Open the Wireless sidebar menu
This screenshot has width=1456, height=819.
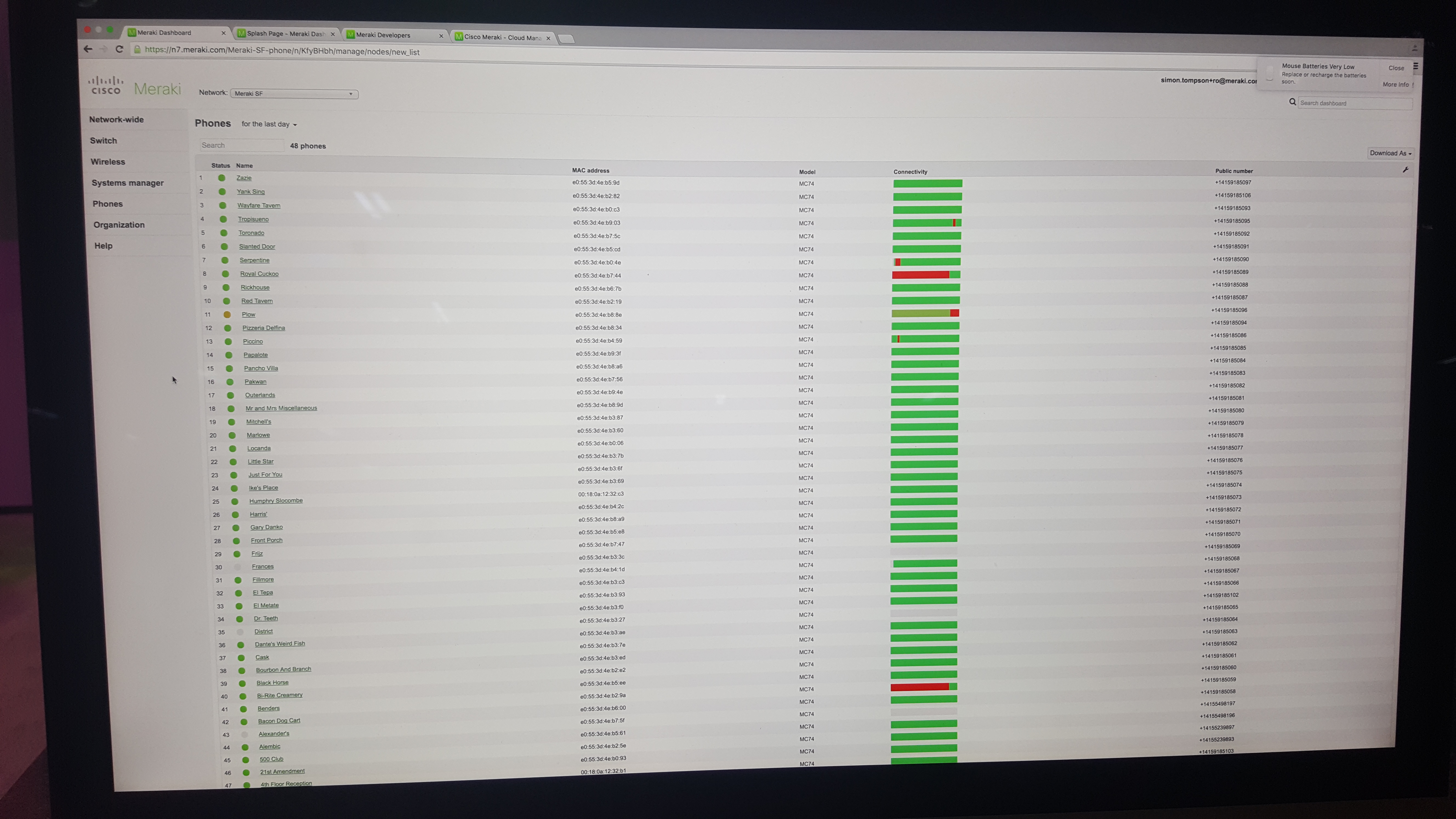(108, 162)
